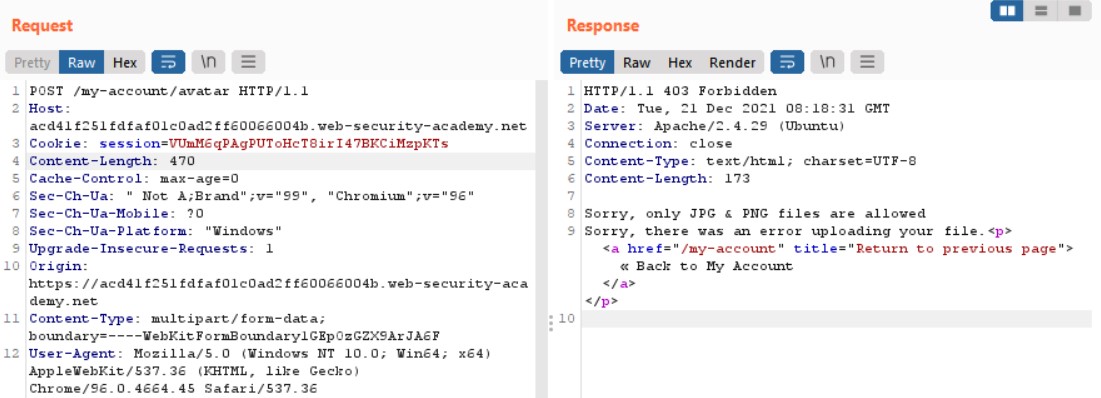This screenshot has width=1101, height=398.
Task: Toggle word wrap in the Request panel
Action: tap(169, 62)
